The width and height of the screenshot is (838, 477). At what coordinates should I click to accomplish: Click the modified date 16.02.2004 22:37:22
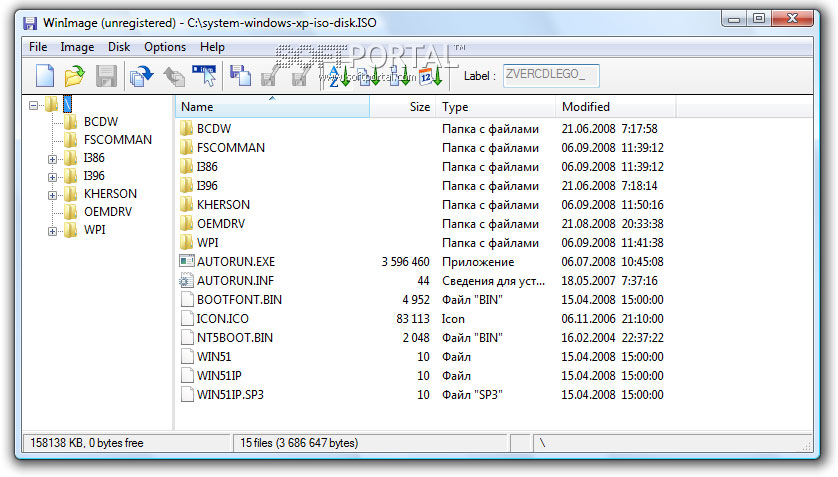pyautogui.click(x=612, y=338)
